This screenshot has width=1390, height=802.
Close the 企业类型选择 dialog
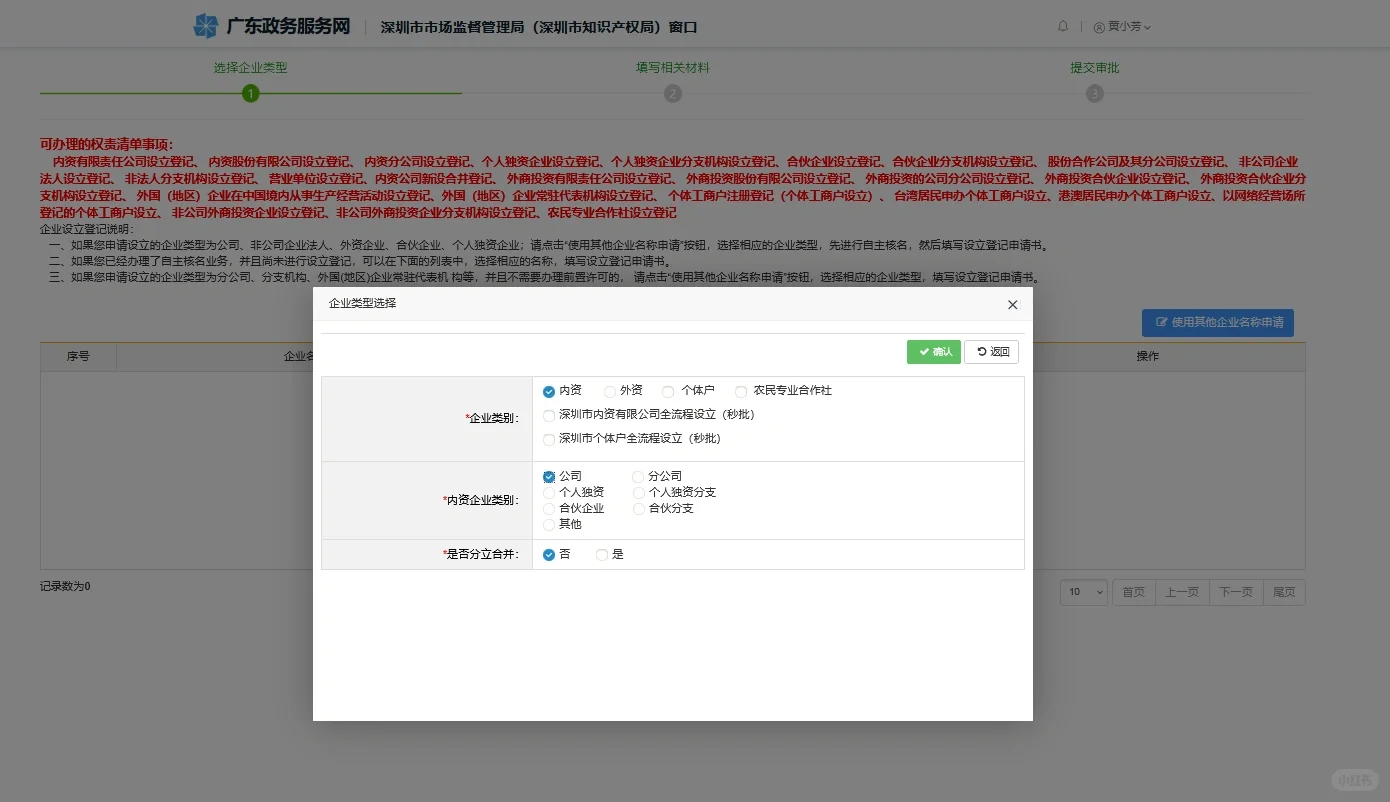tap(1012, 304)
